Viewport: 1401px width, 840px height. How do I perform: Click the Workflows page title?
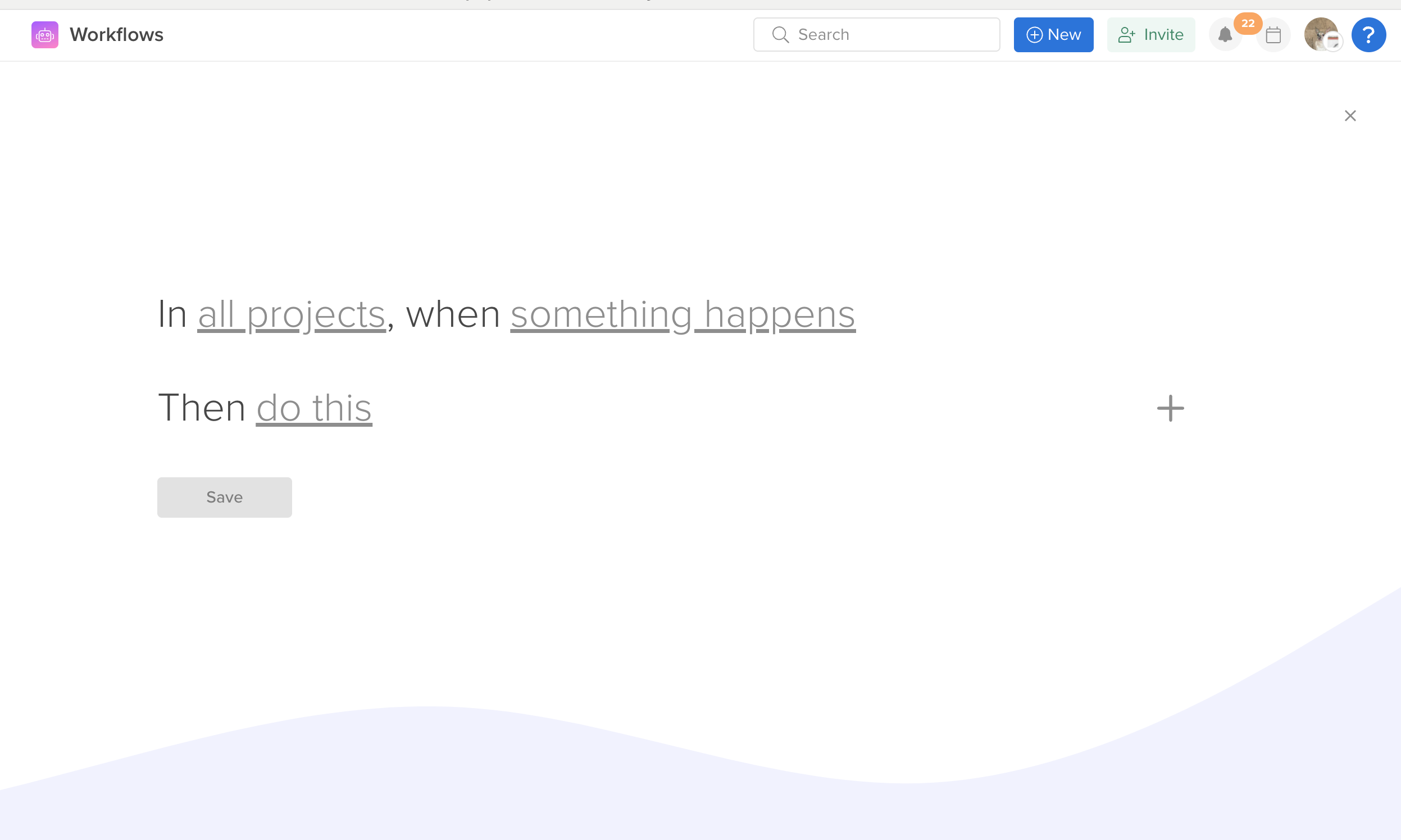coord(117,34)
